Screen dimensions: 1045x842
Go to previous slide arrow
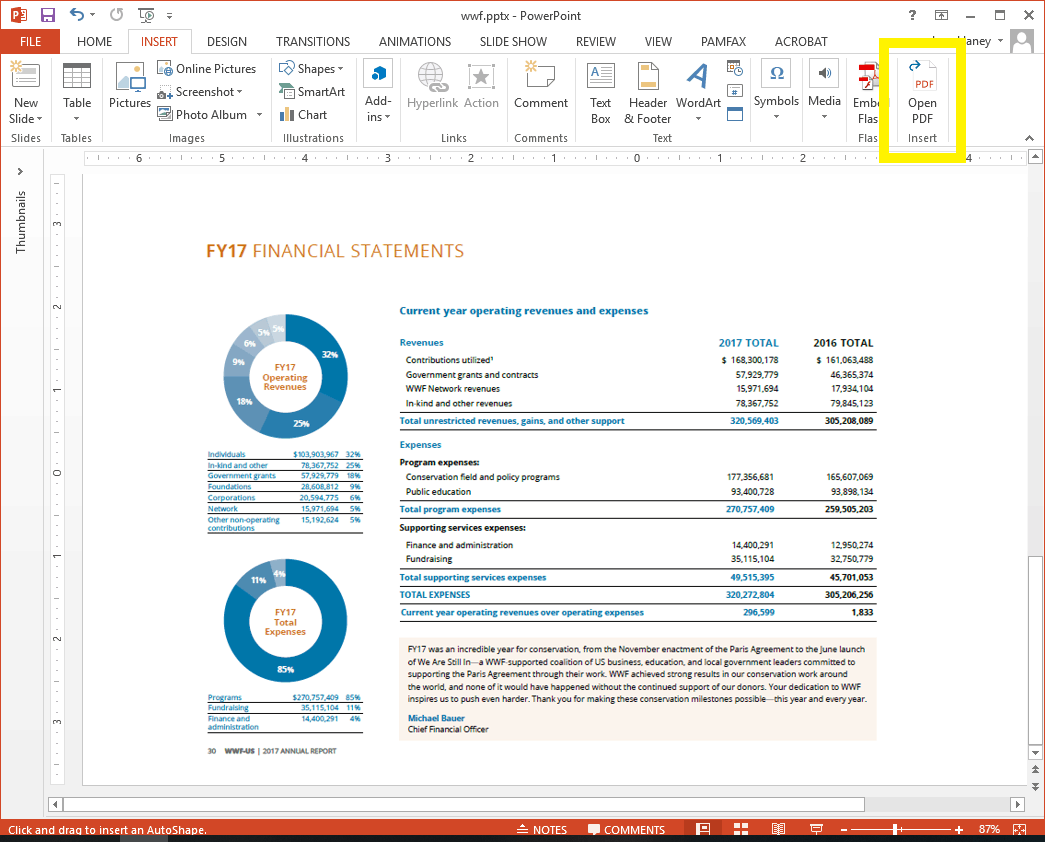1035,769
